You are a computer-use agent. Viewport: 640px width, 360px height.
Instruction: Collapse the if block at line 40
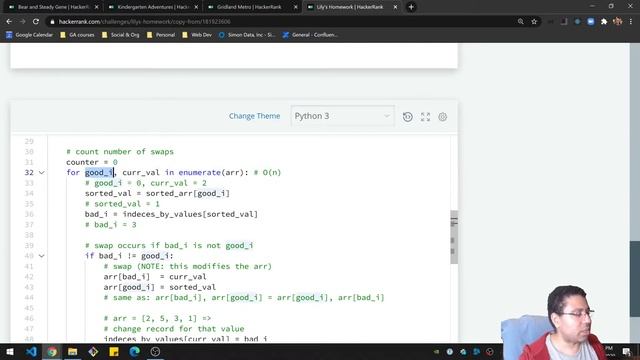click(42, 256)
